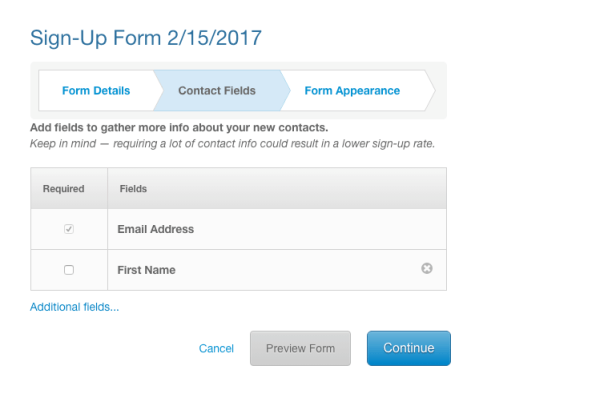The width and height of the screenshot is (600, 402).
Task: Click empty space in the Email Address row
Action: coord(320,229)
